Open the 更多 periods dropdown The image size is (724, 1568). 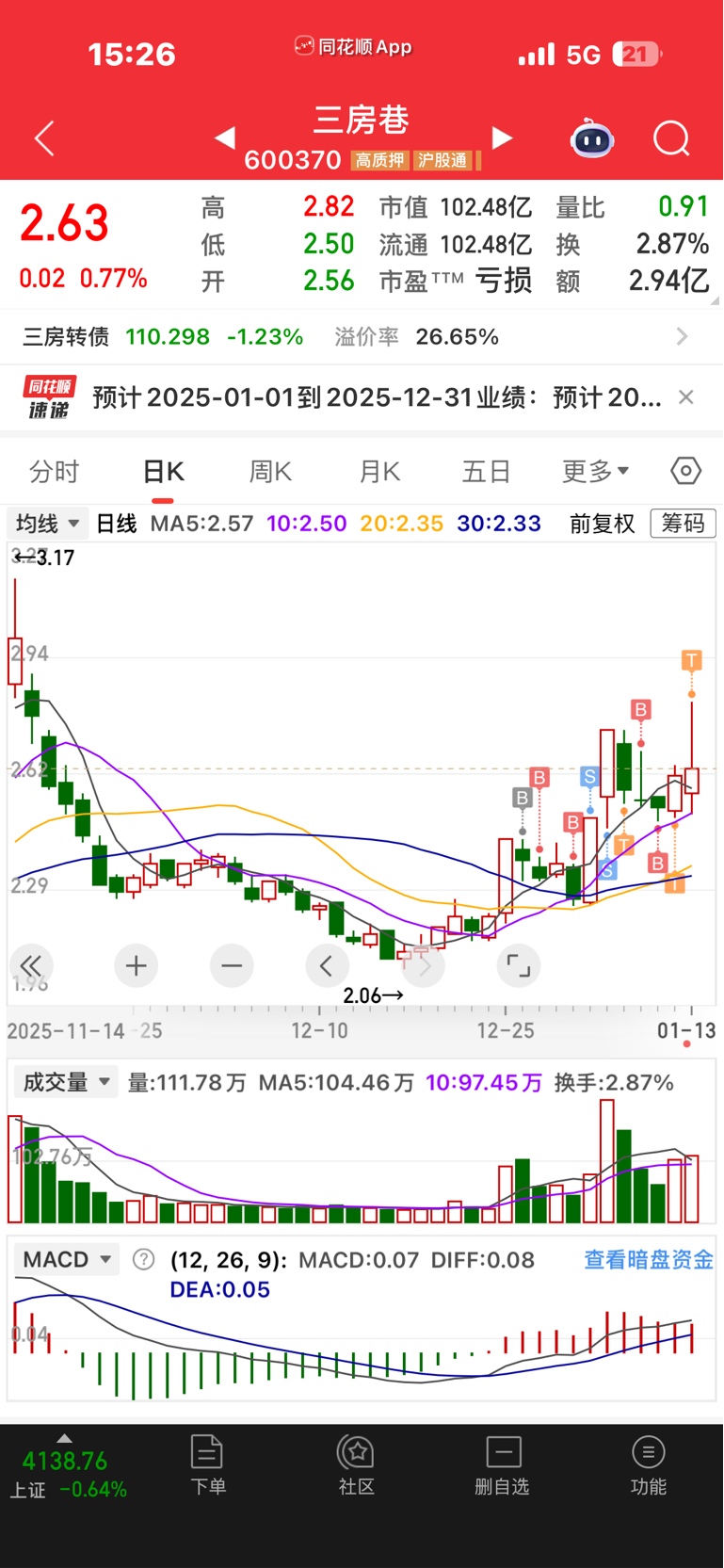pyautogui.click(x=596, y=471)
